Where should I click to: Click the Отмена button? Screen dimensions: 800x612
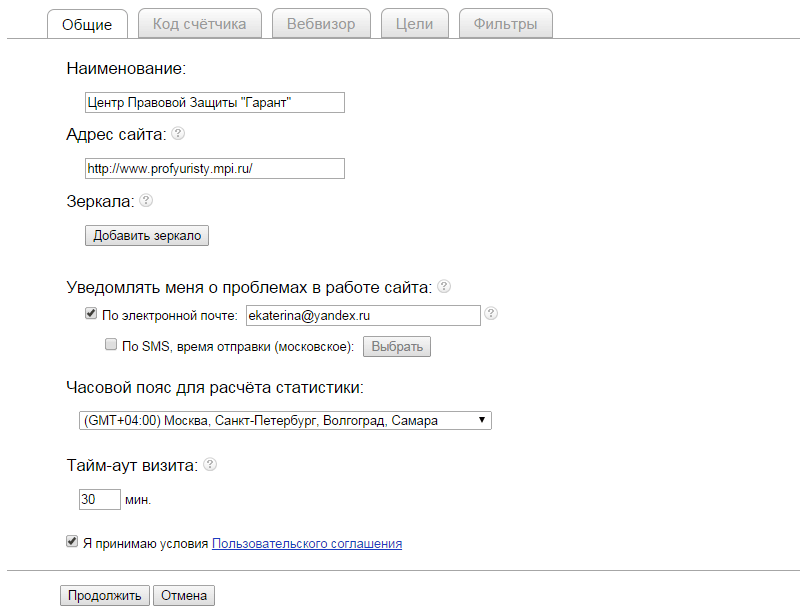coord(184,596)
